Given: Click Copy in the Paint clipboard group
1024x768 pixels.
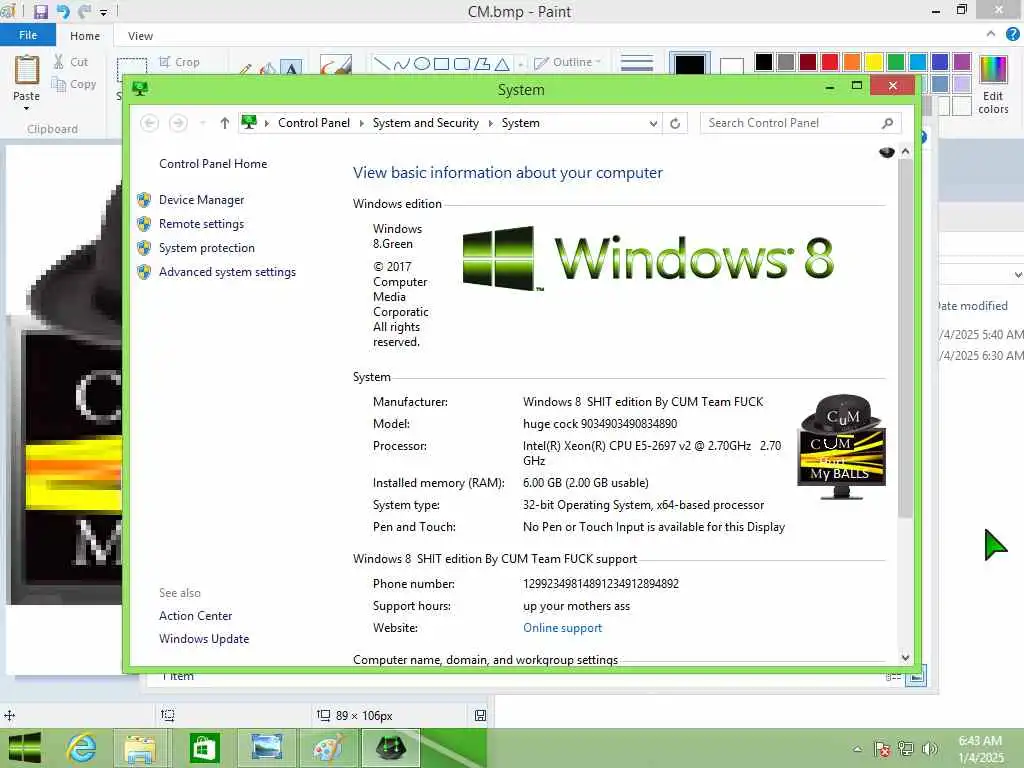Looking at the screenshot, I should click(x=74, y=84).
